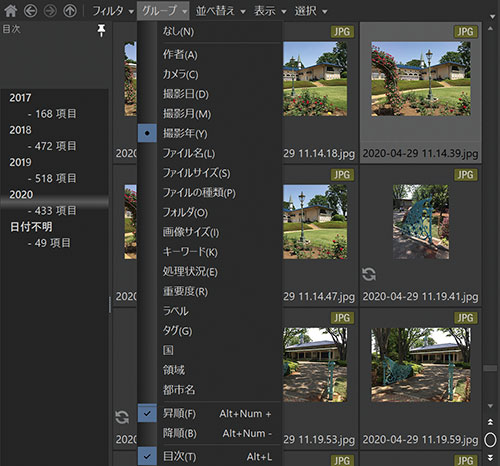Choose なし(N) to remove grouping
This screenshot has width=500, height=466.
tap(209, 32)
